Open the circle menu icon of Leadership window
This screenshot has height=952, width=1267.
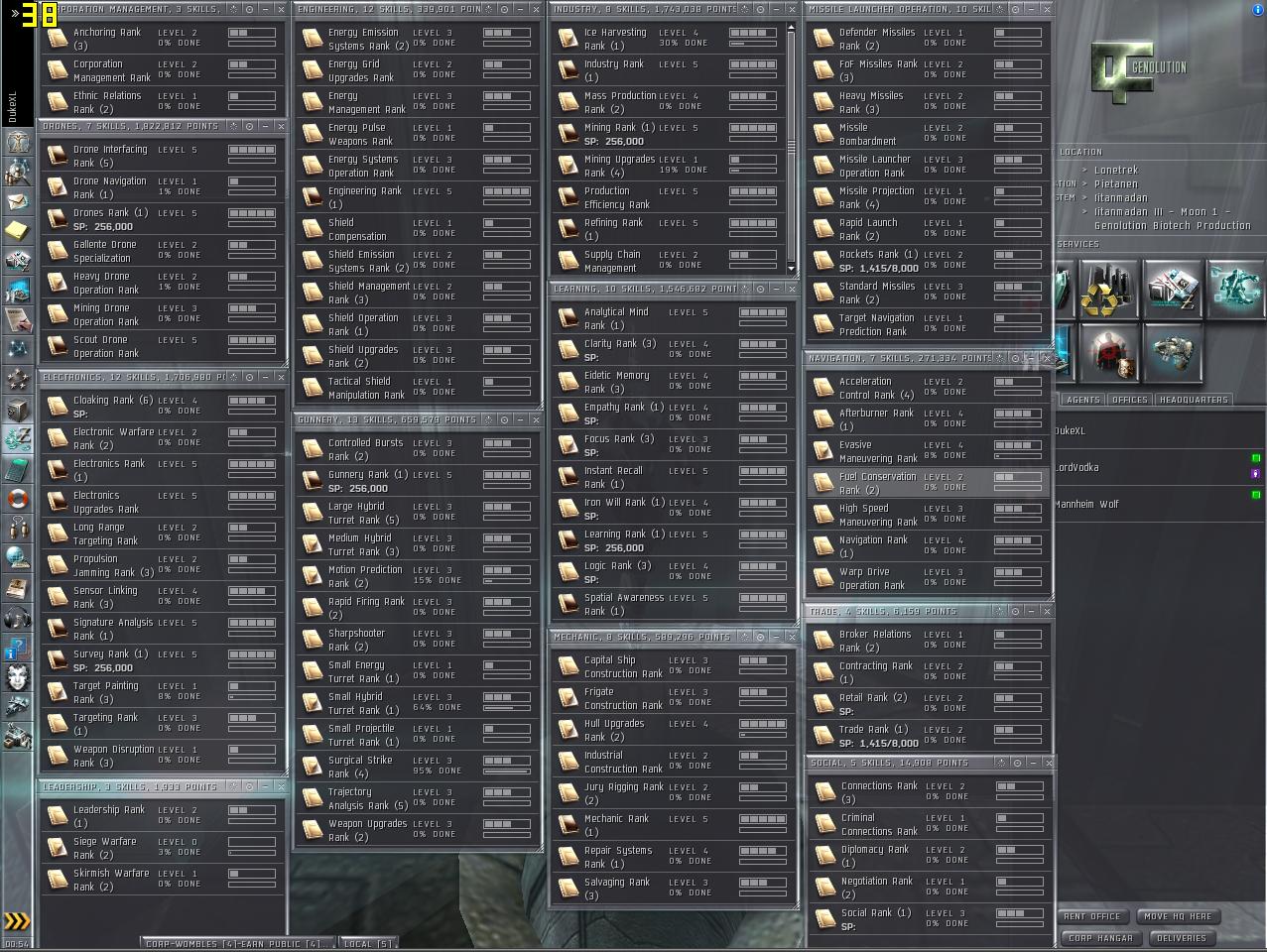pos(249,786)
